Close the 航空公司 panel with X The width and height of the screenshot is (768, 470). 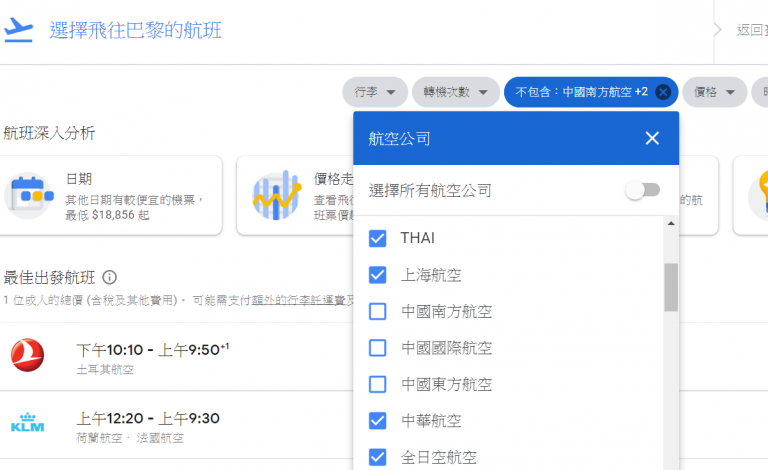(x=652, y=139)
